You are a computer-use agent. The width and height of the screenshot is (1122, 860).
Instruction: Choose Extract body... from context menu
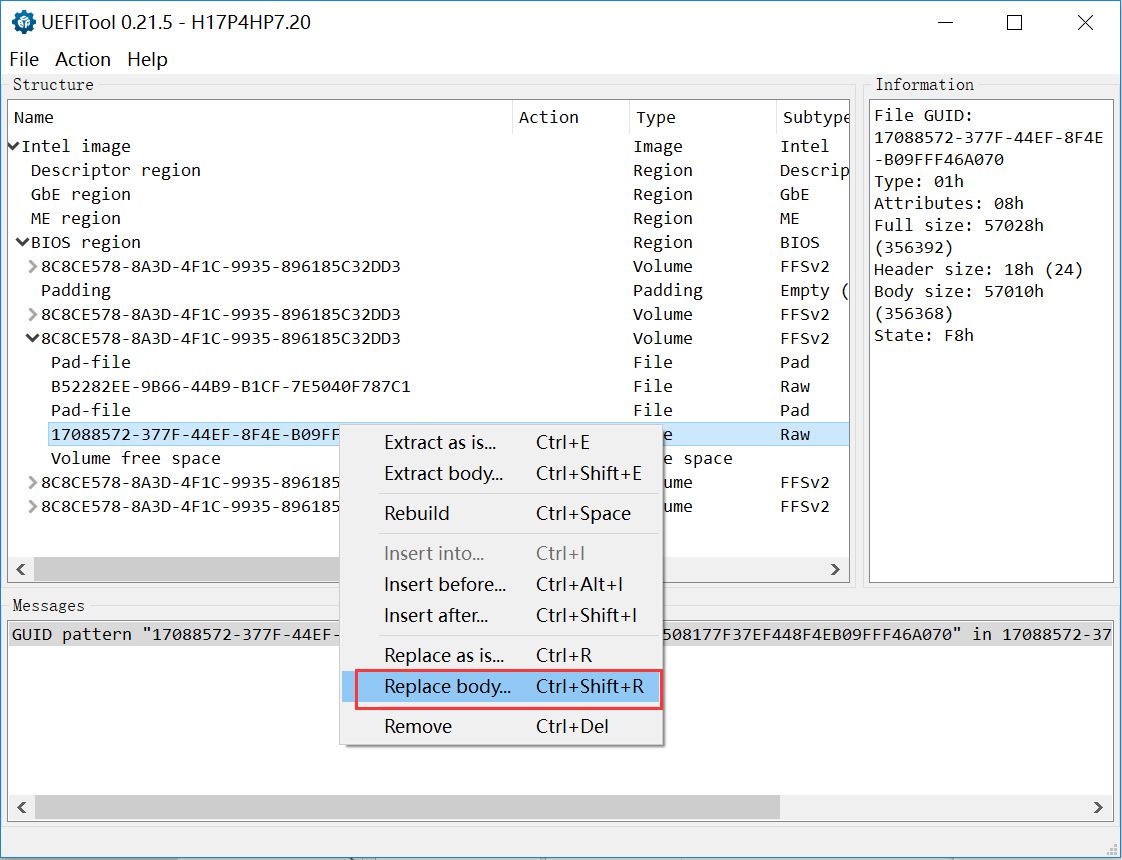(502, 474)
